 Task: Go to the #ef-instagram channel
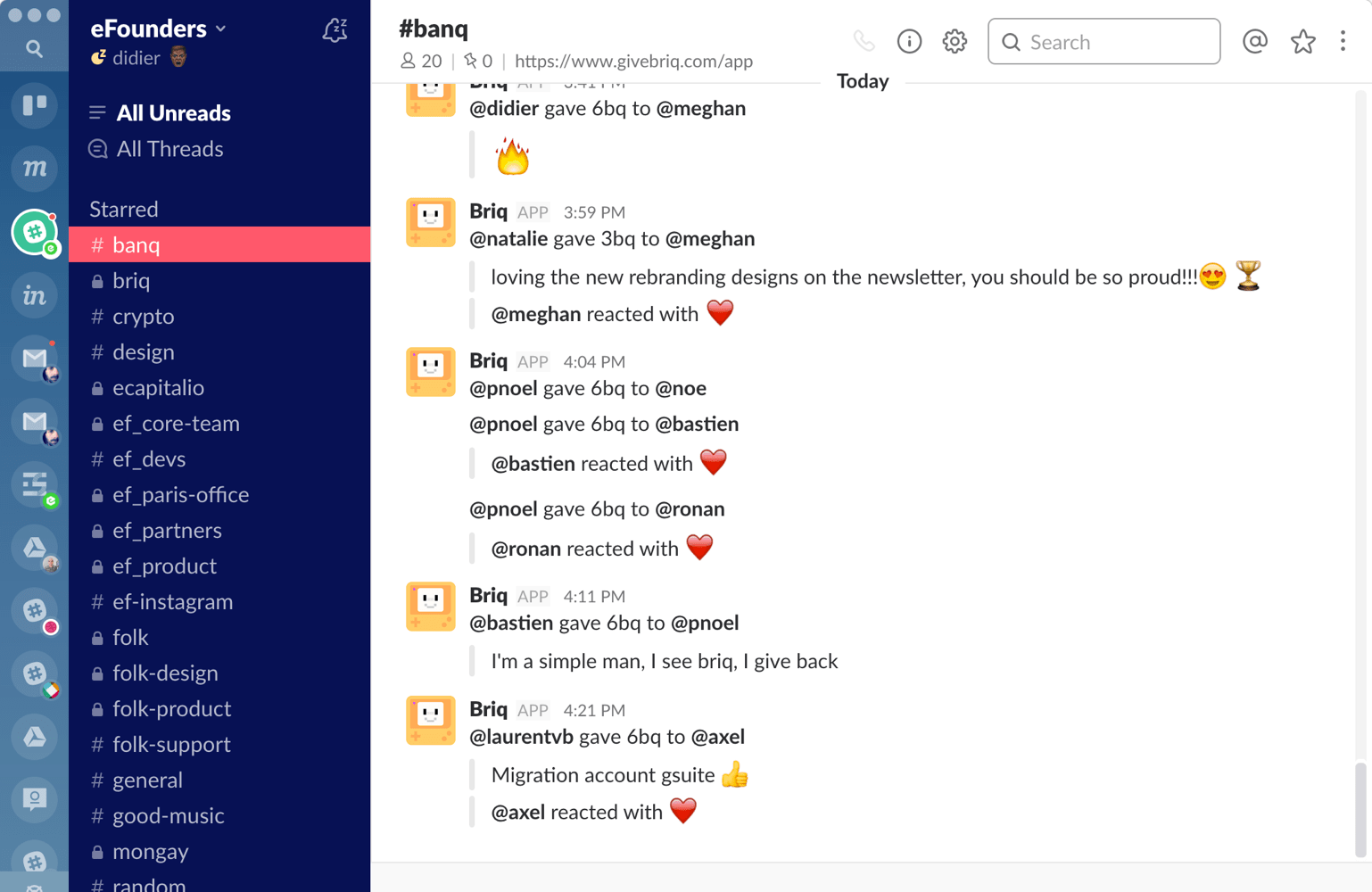point(219,601)
